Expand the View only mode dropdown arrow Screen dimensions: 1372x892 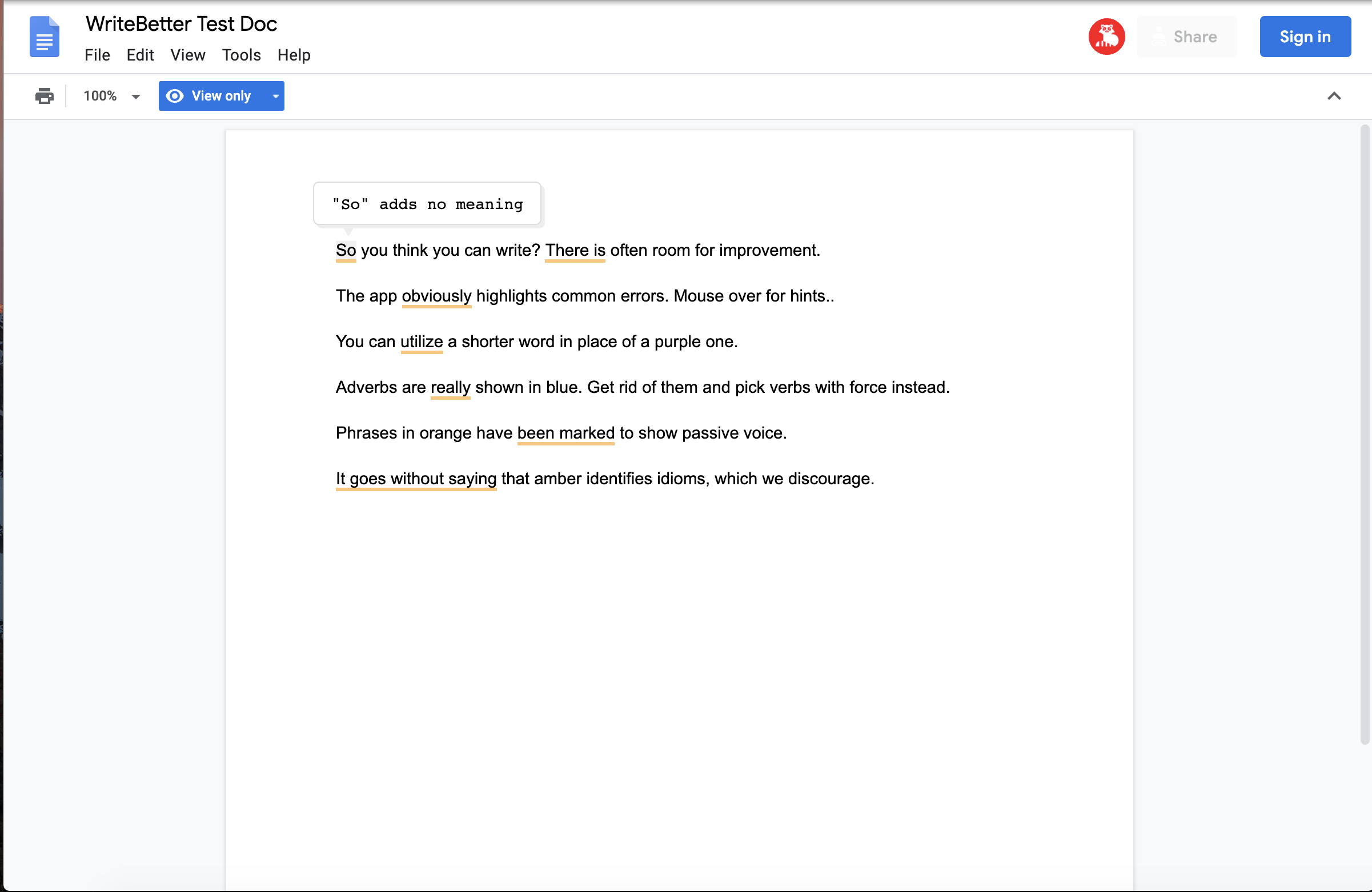(x=275, y=97)
